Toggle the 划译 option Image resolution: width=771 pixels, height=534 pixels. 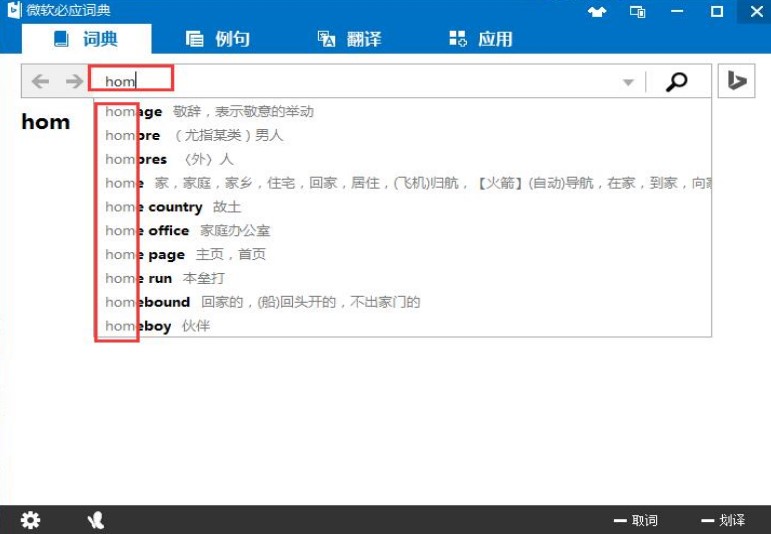(x=723, y=520)
